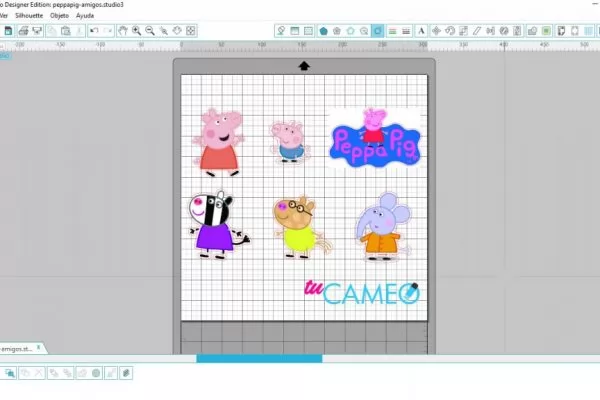The image size is (600, 400).
Task: Open the Silhouette menu
Action: [x=29, y=16]
